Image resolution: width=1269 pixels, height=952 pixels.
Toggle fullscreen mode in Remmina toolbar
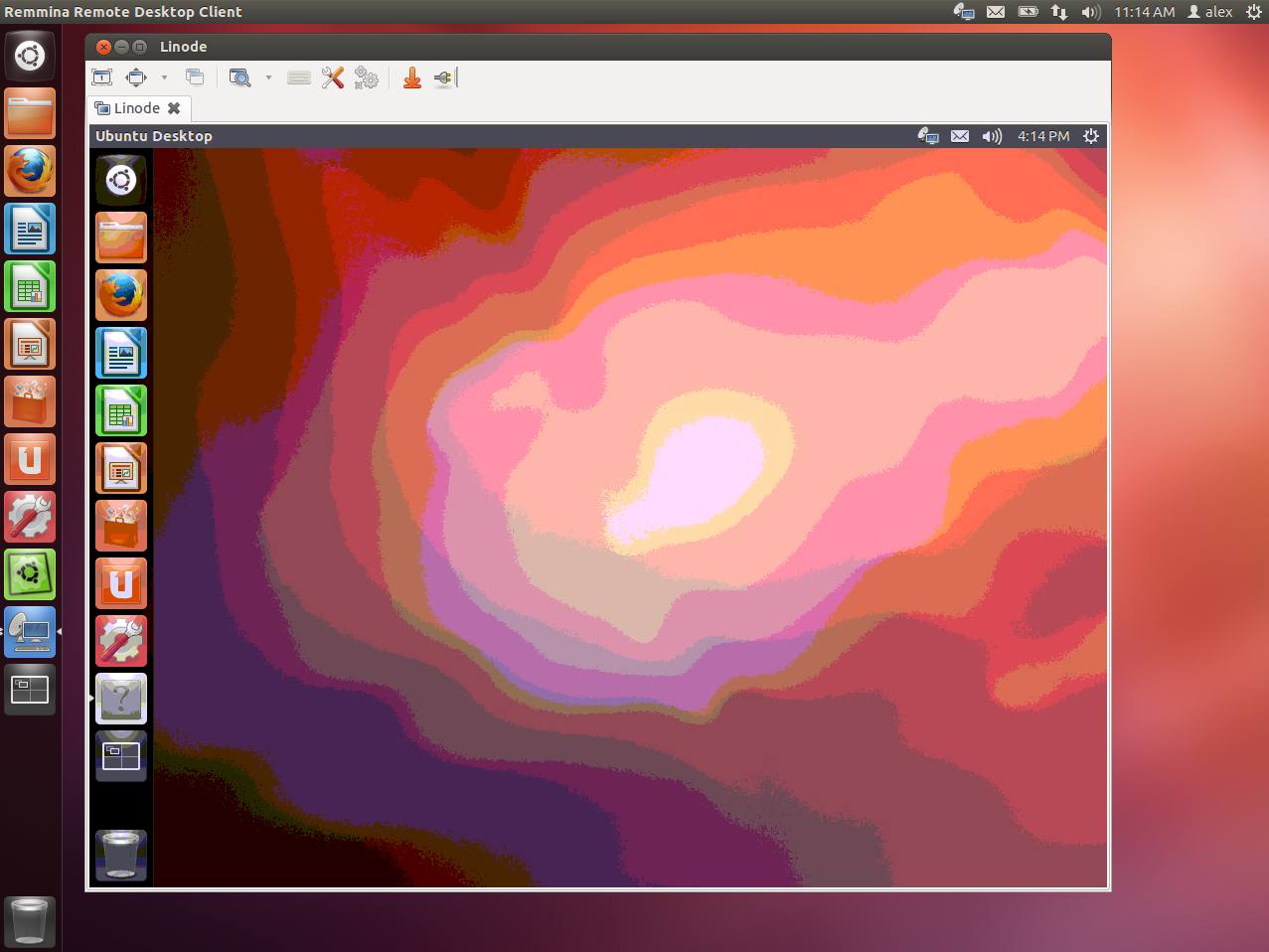(101, 78)
